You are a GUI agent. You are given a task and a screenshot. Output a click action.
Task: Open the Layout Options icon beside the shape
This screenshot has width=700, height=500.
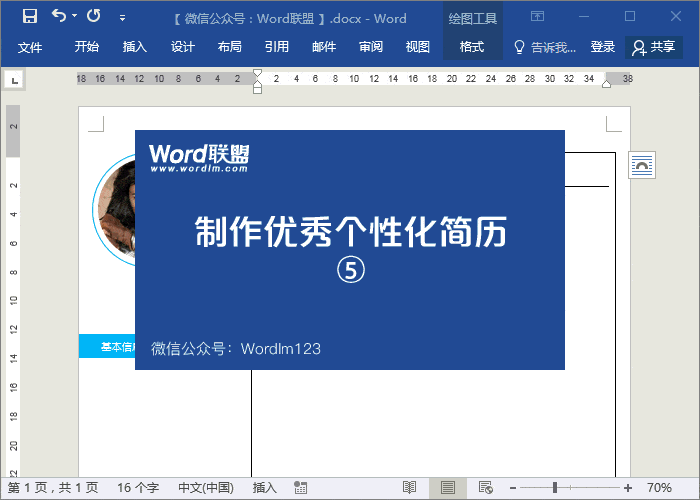[642, 165]
